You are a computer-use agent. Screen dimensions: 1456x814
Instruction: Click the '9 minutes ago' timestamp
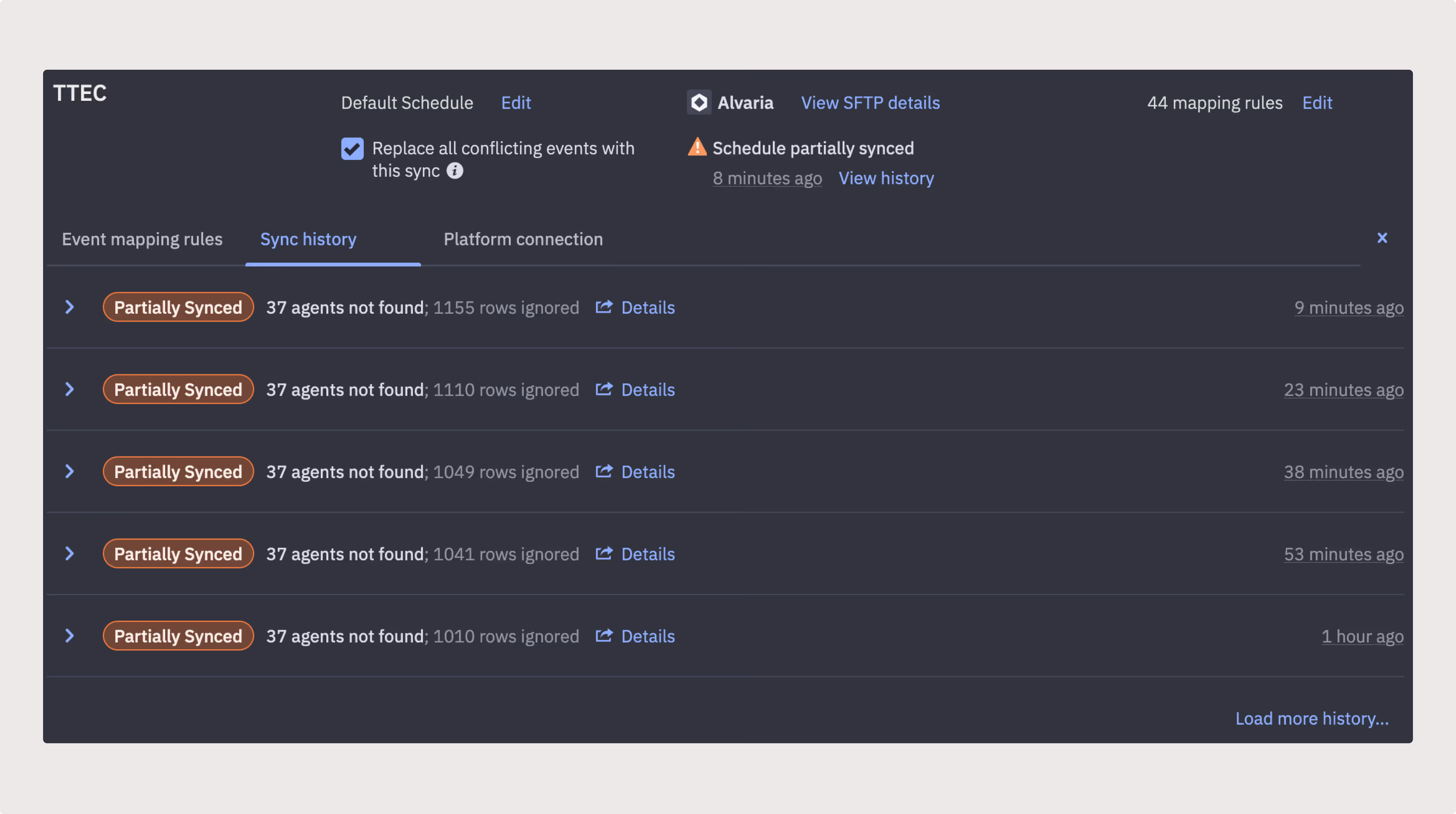pyautogui.click(x=1349, y=308)
